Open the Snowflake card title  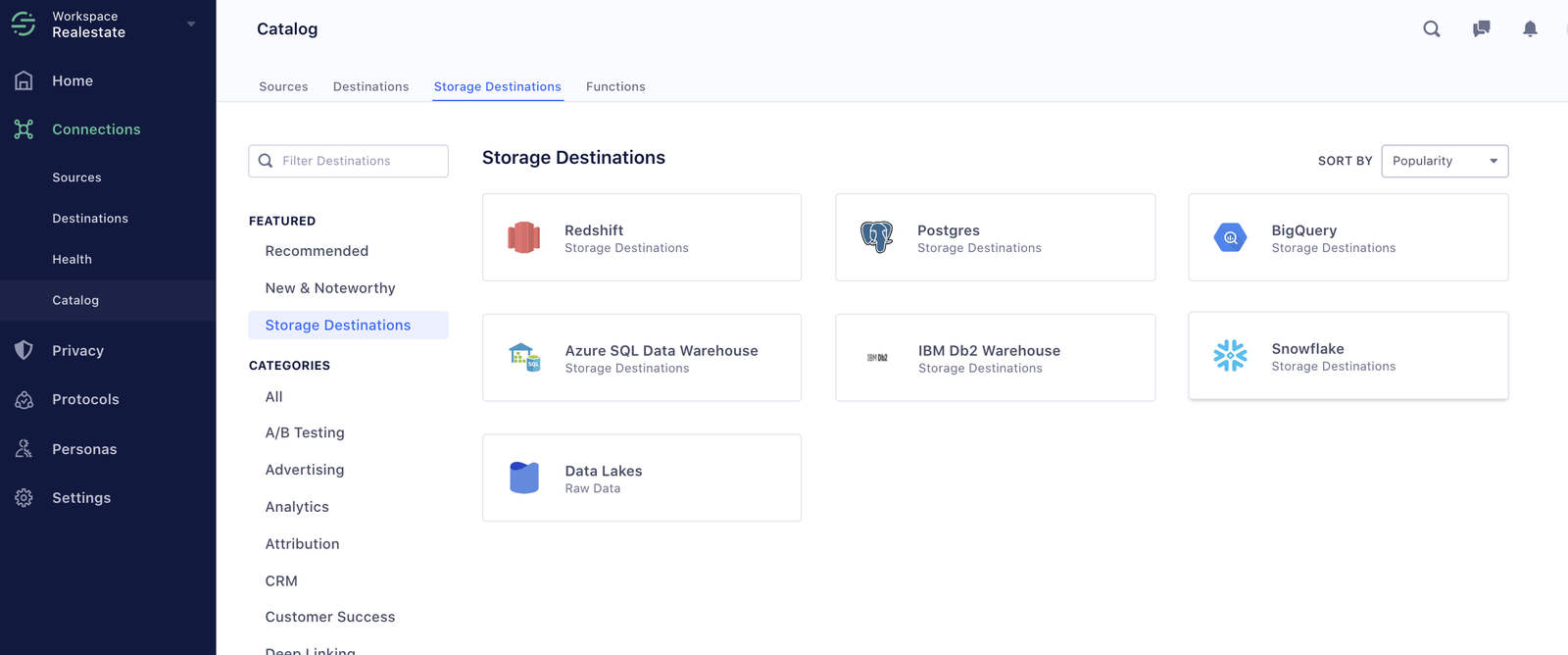[x=1307, y=349]
